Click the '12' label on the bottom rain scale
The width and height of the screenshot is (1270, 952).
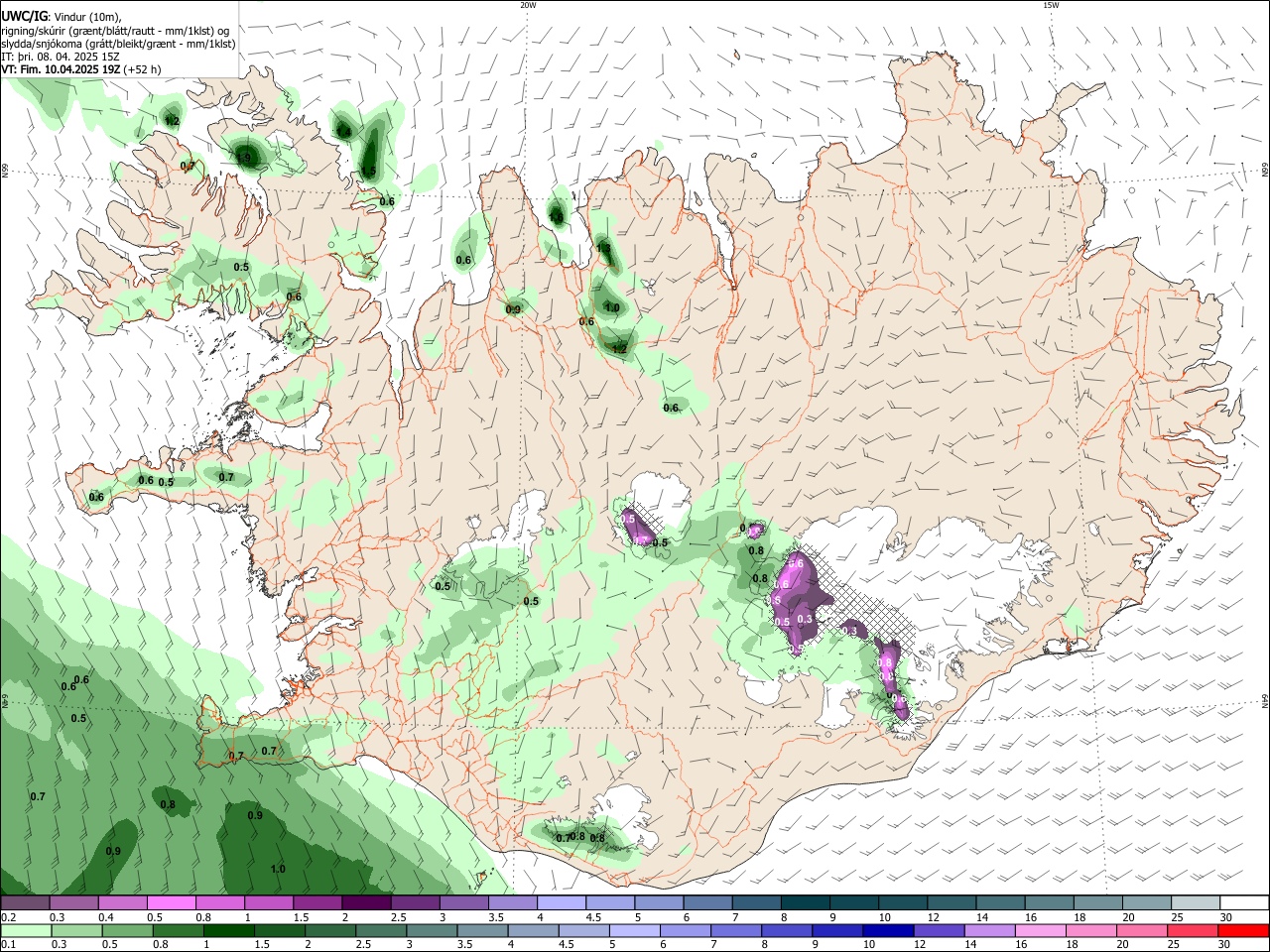[920, 944]
